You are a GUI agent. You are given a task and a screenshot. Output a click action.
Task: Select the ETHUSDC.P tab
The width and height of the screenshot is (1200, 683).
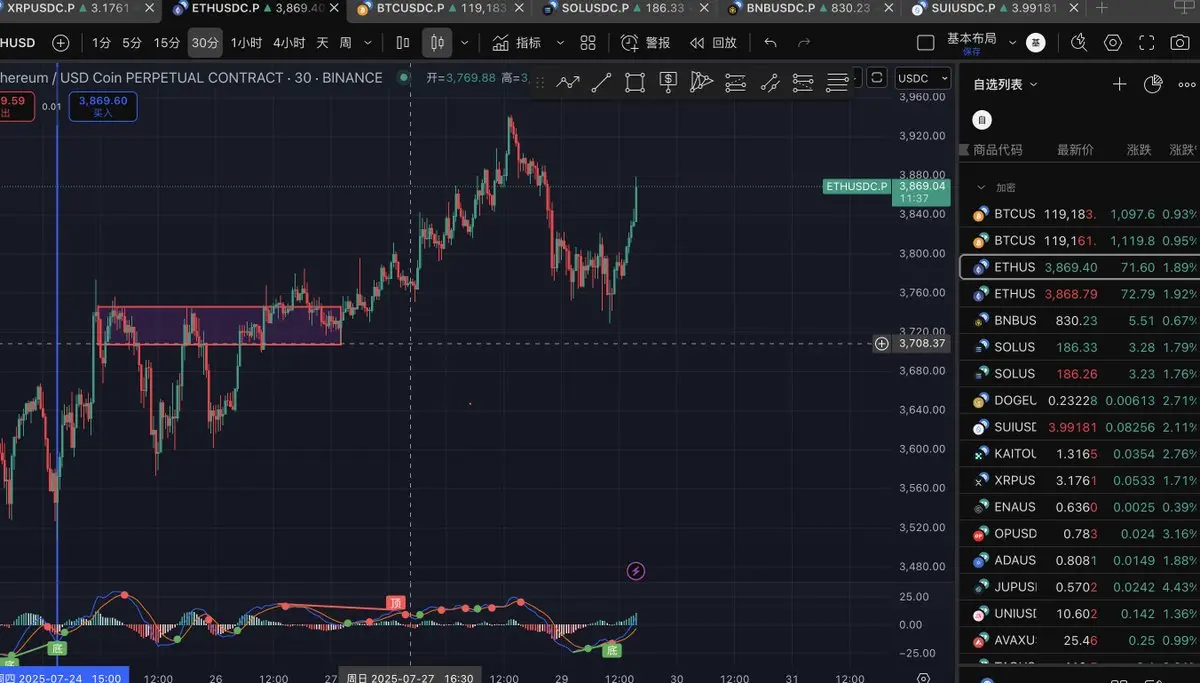256,8
